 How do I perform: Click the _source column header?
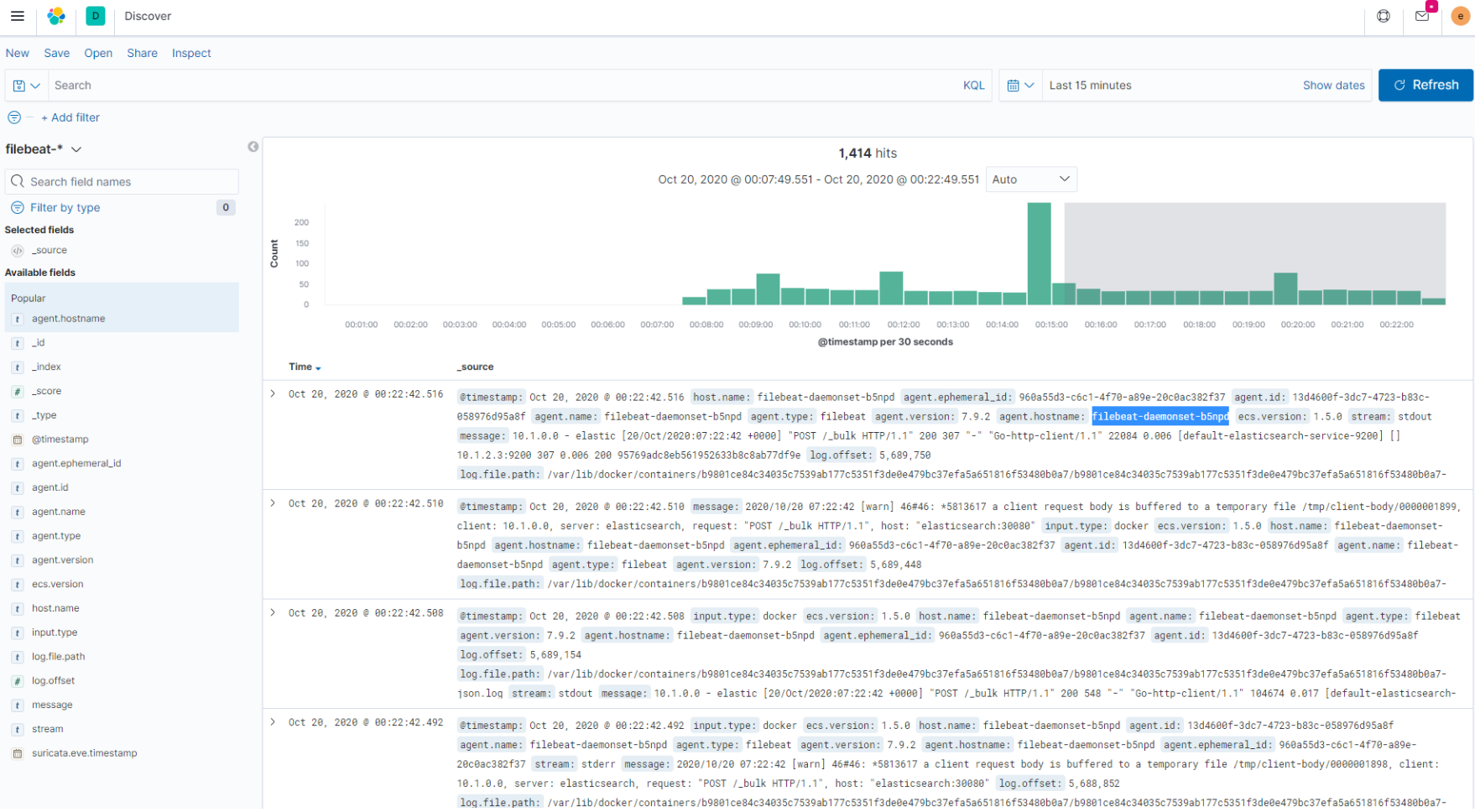coord(475,367)
